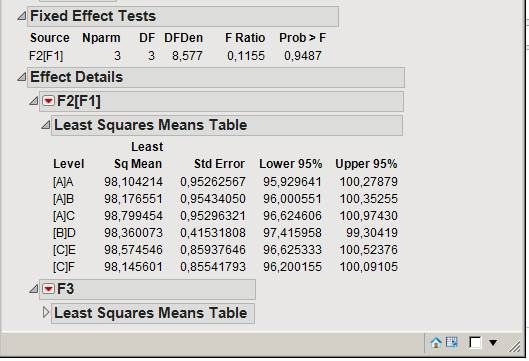Collapse the F2[F1] Least Squares Means Table

coord(46,125)
